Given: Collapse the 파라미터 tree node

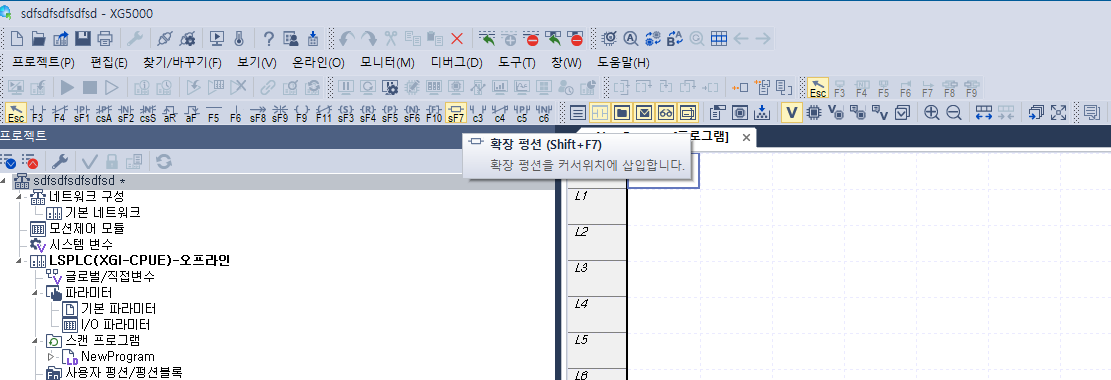Looking at the screenshot, I should pos(35,293).
